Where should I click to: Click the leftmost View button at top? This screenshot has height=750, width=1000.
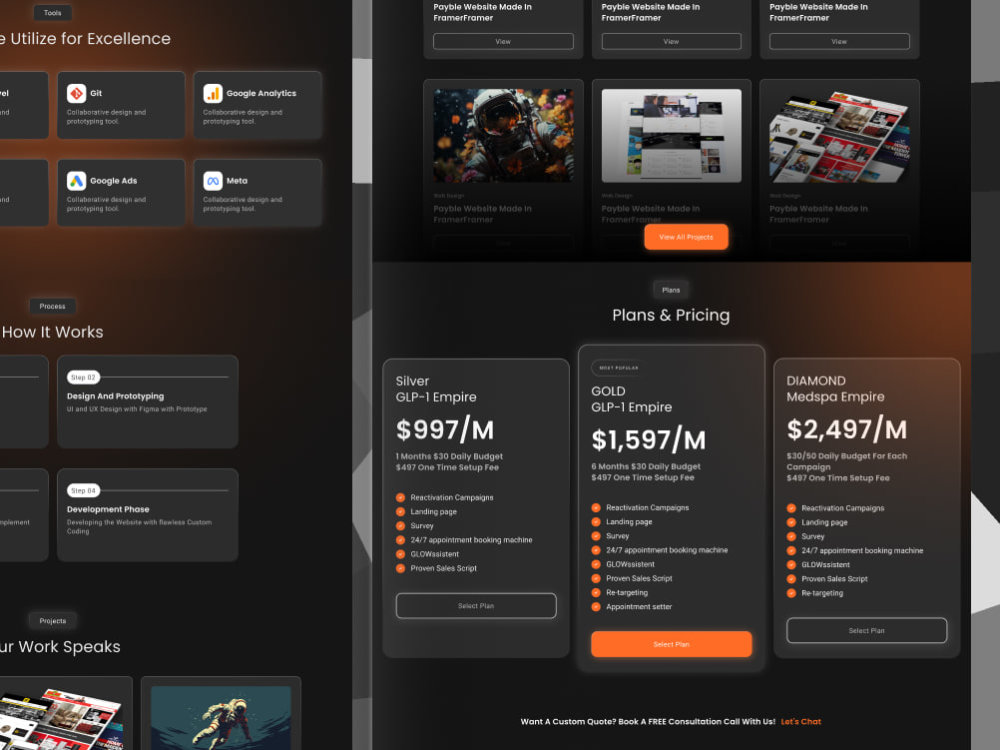pos(503,41)
